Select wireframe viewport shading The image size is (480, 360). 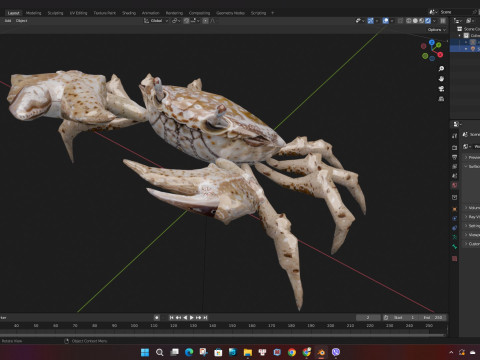[409, 21]
